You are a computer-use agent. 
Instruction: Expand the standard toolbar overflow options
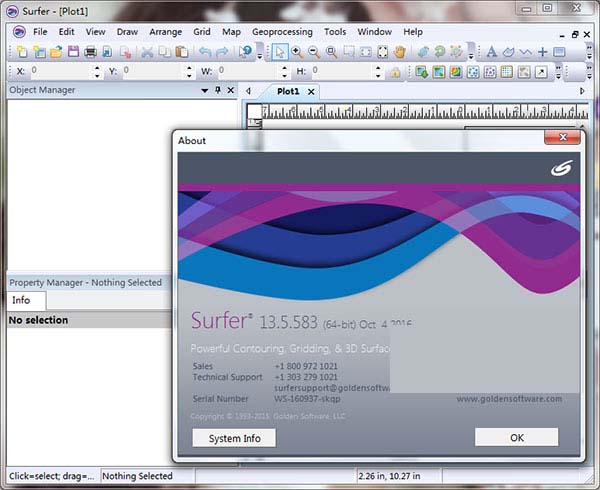[x=261, y=54]
